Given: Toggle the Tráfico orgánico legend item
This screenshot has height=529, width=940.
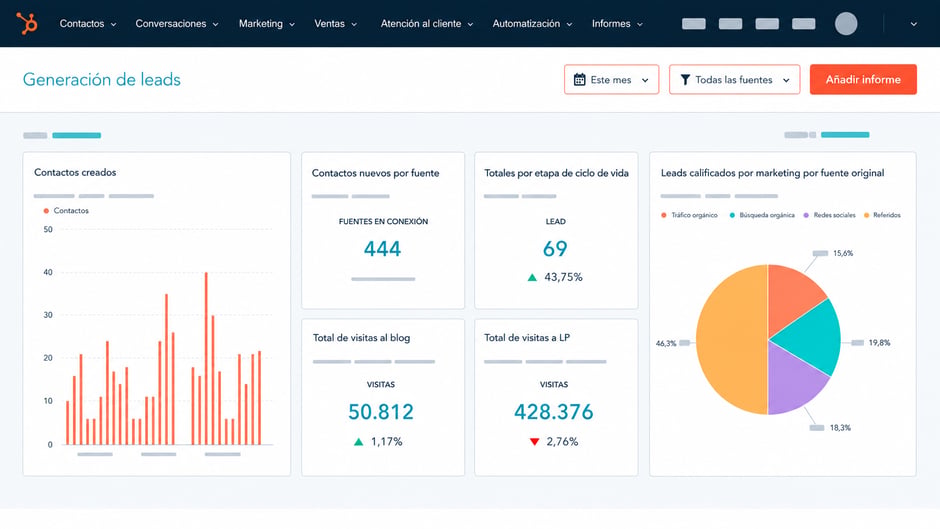Looking at the screenshot, I should [x=689, y=215].
